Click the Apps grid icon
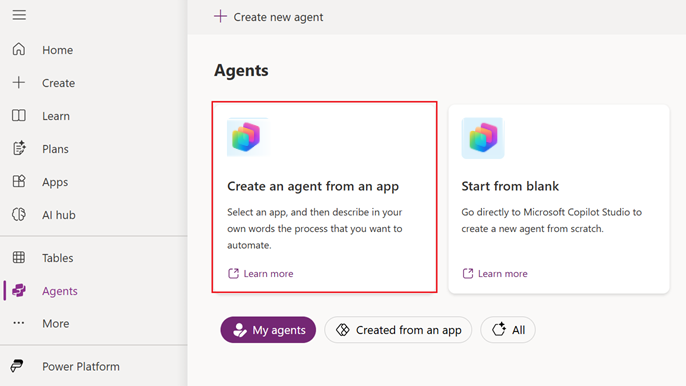The height and width of the screenshot is (386, 686). 19,181
